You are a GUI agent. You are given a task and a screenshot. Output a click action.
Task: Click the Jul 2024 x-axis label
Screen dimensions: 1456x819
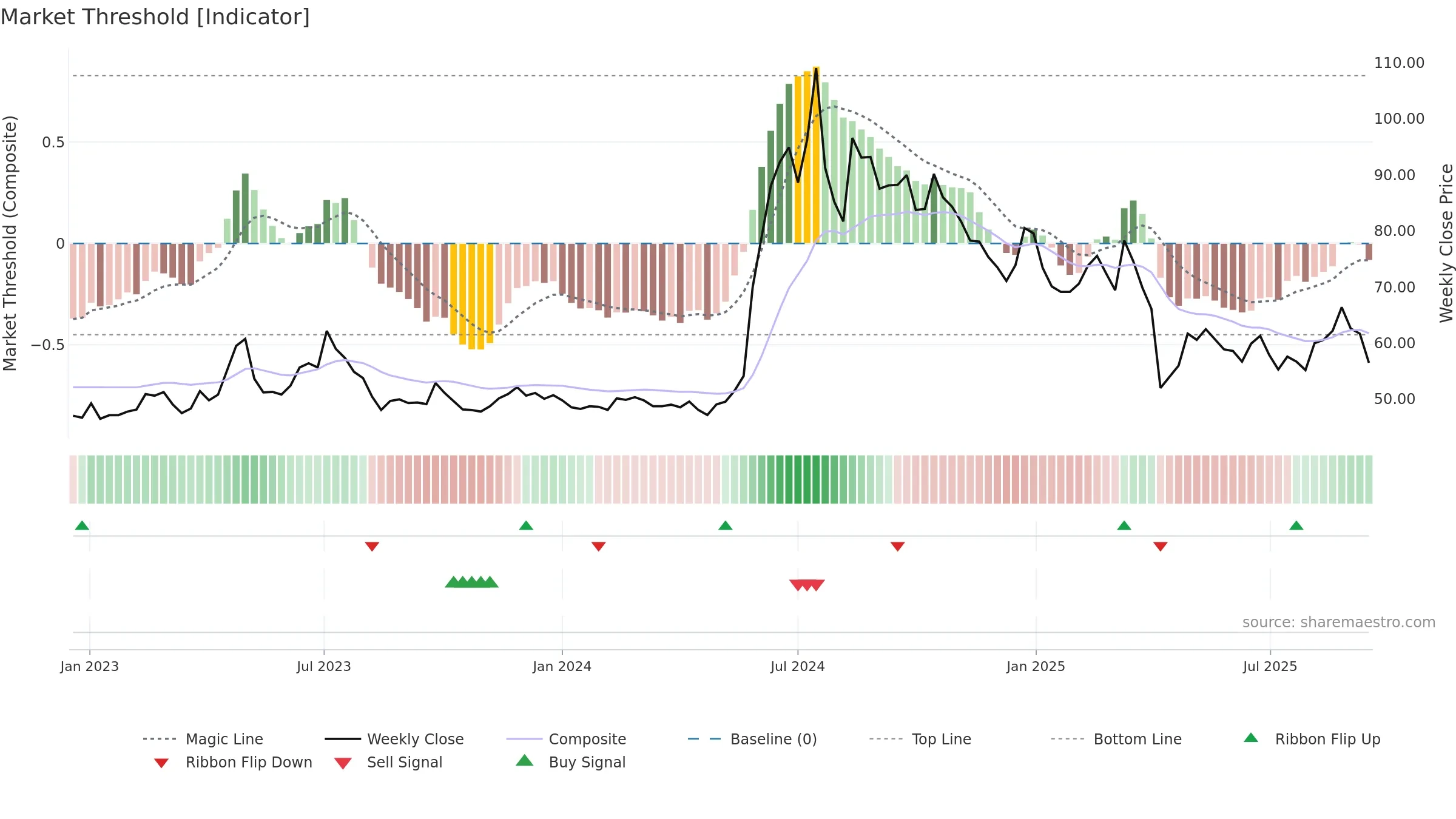(798, 666)
